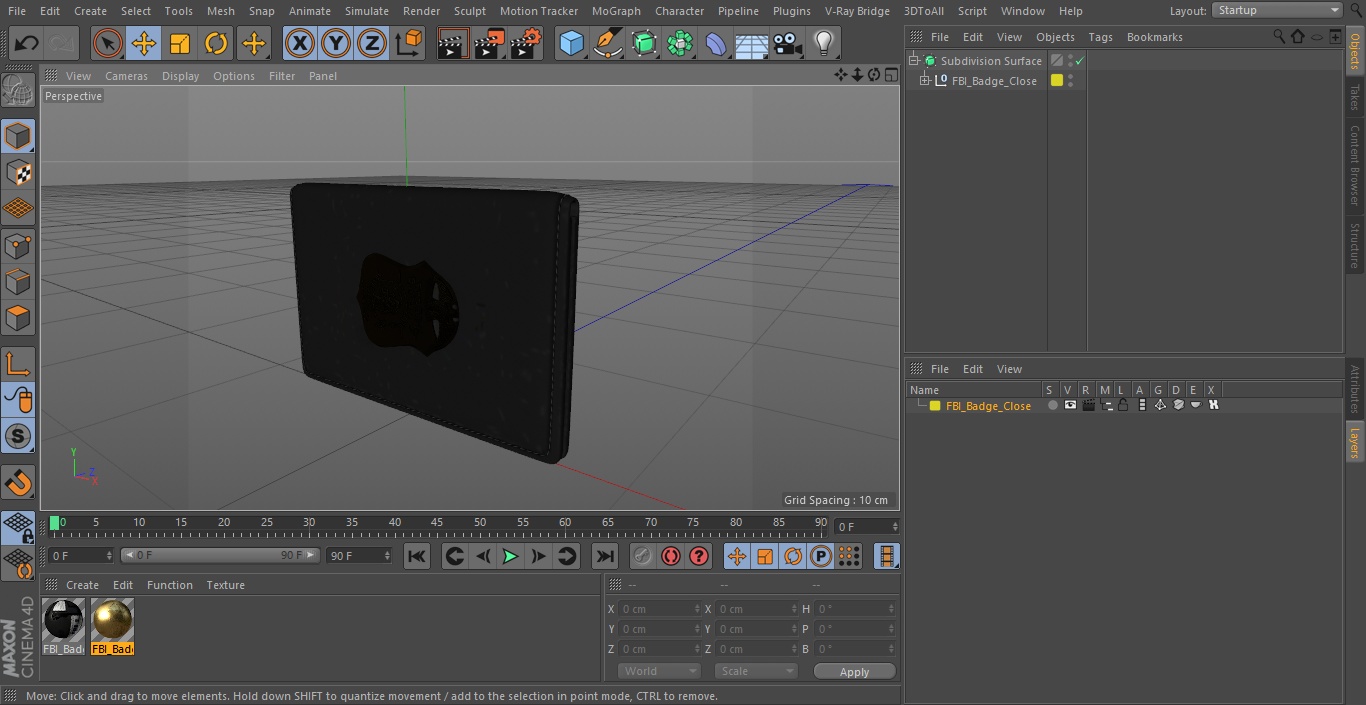Click the Coordinate System icon
Viewport: 1366px width, 705px height.
[409, 43]
